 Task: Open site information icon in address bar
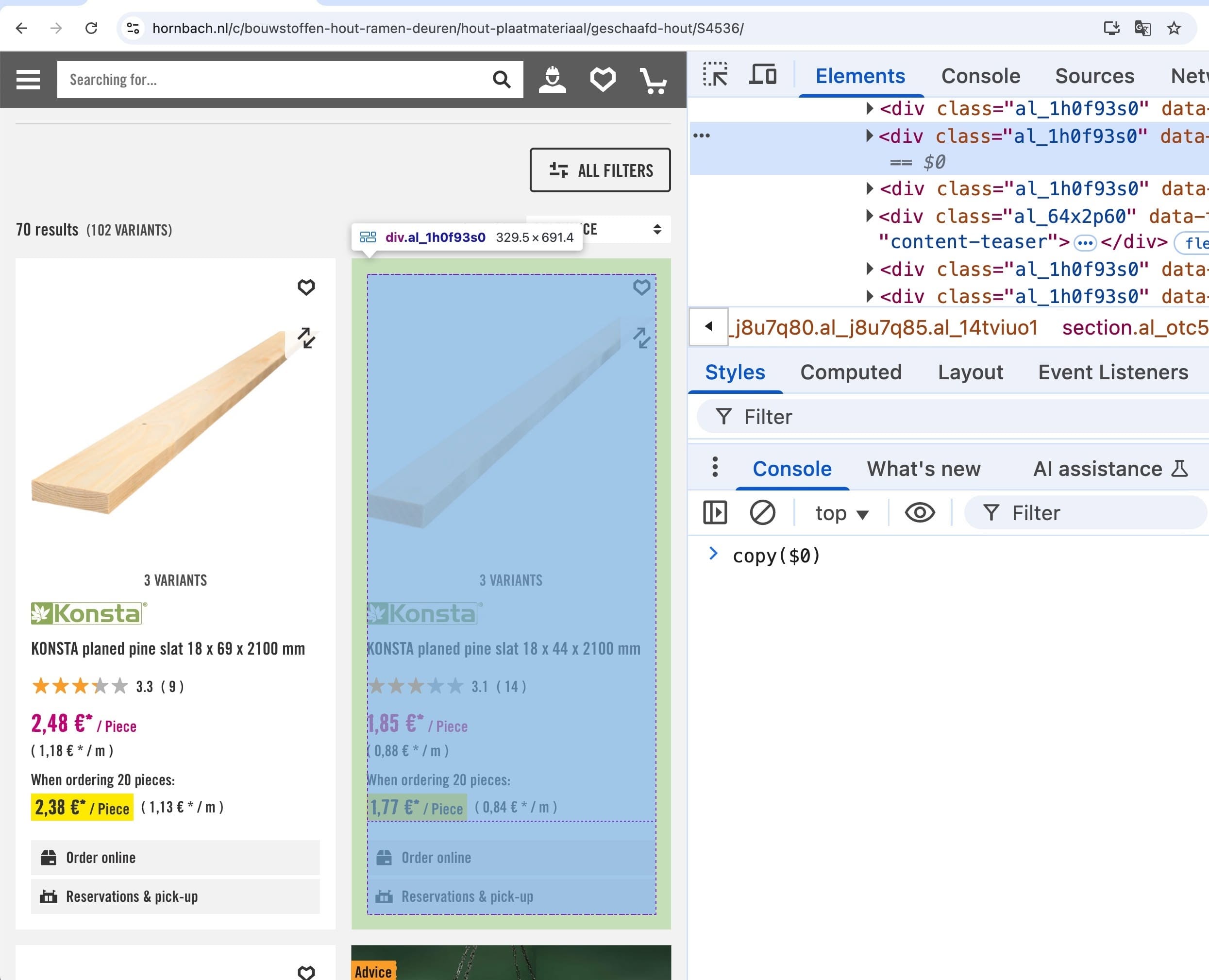tap(133, 28)
